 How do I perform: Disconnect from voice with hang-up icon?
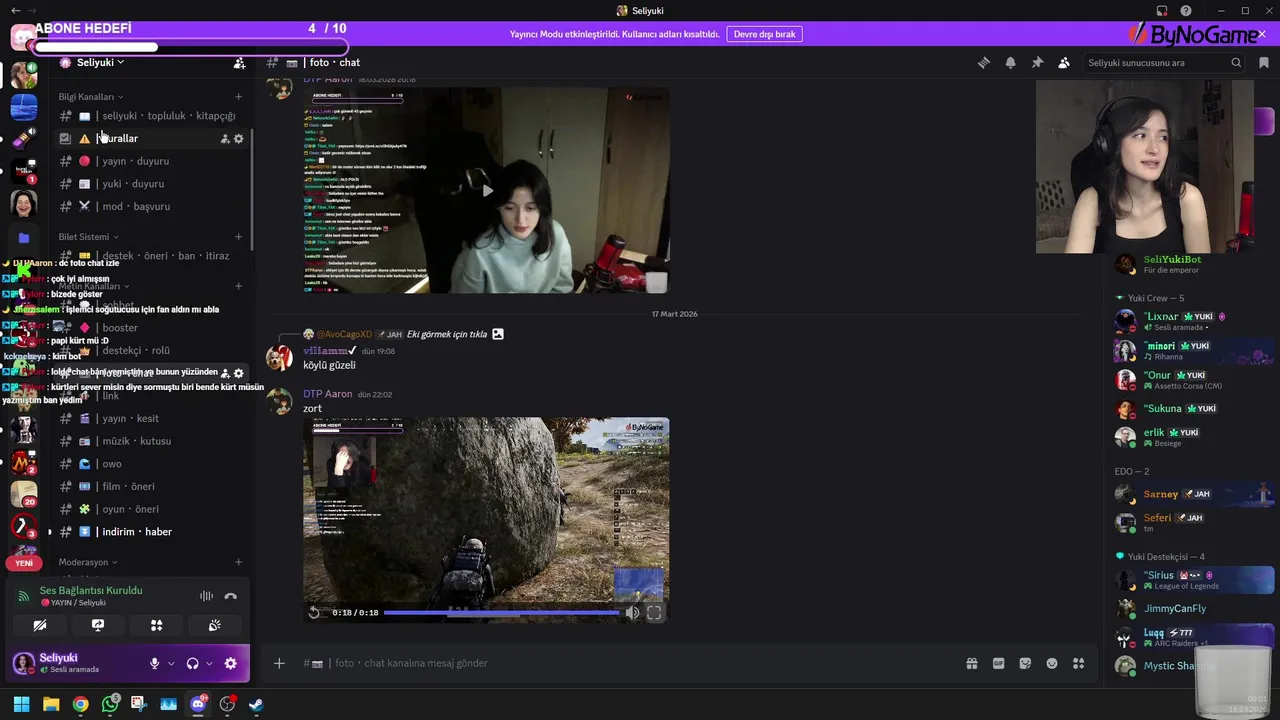[x=231, y=596]
